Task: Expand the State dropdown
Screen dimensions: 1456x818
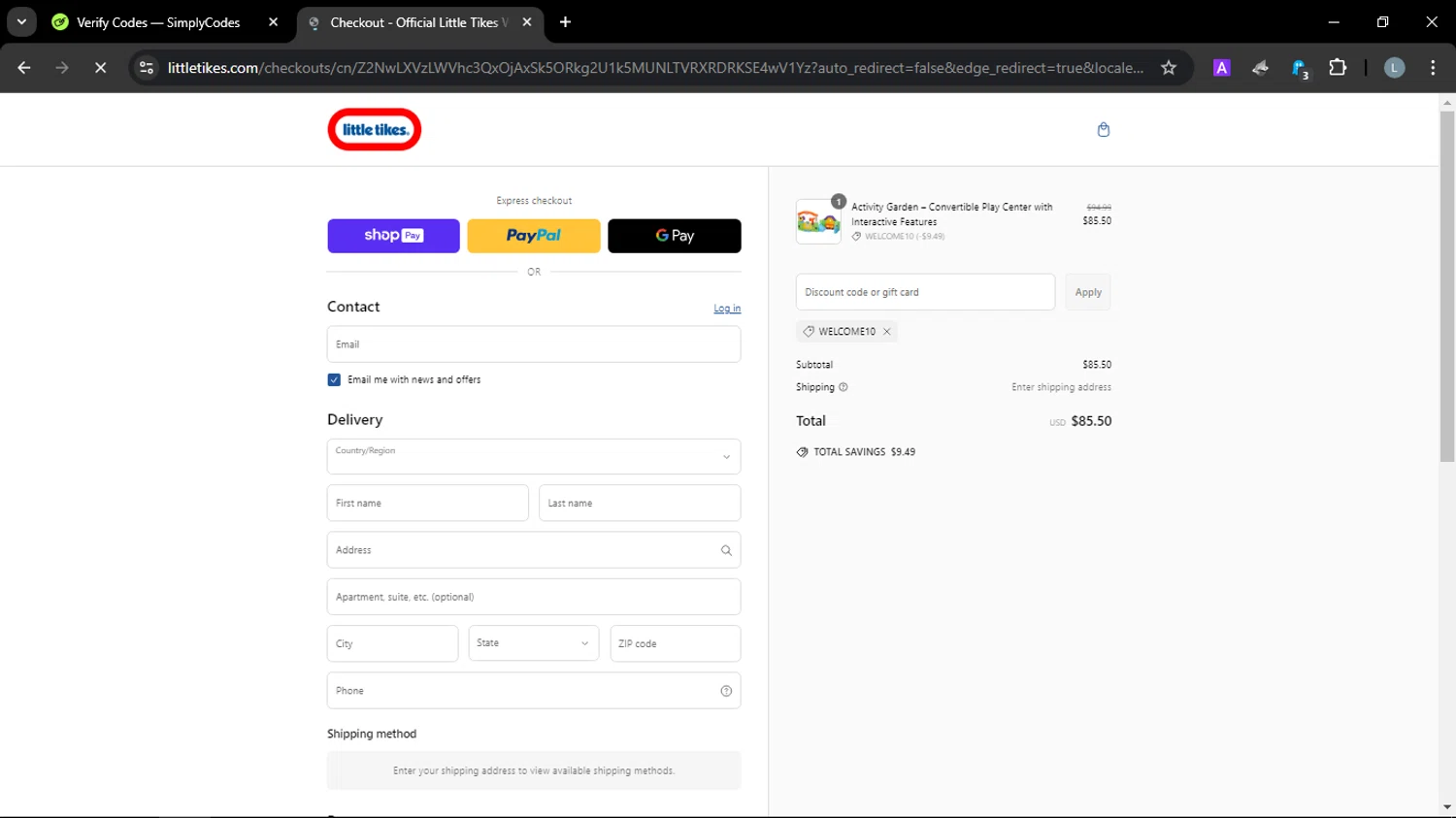Action: coord(533,643)
